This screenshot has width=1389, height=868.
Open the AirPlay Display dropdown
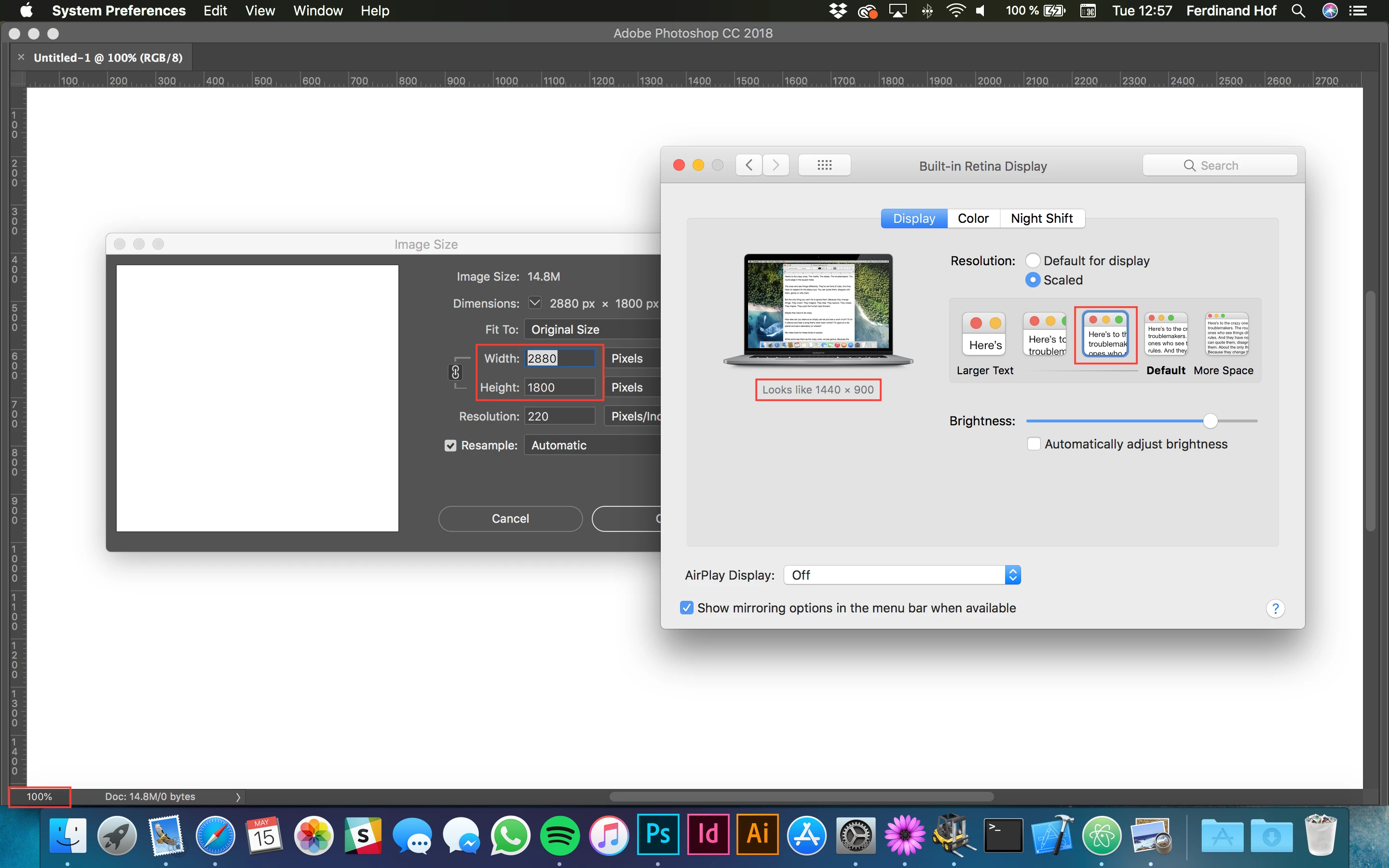[x=902, y=575]
